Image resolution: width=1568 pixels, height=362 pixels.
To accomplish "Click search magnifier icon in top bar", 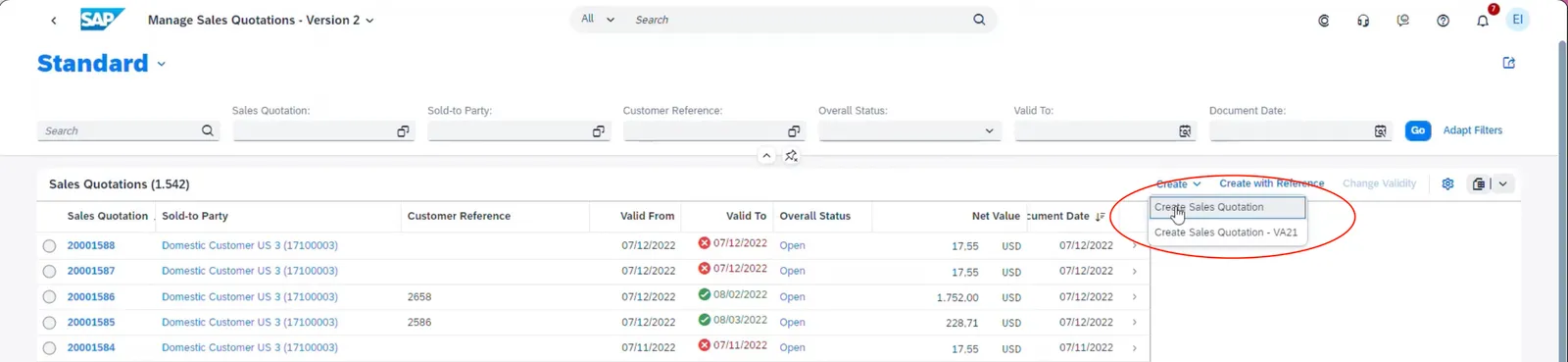I will (979, 20).
